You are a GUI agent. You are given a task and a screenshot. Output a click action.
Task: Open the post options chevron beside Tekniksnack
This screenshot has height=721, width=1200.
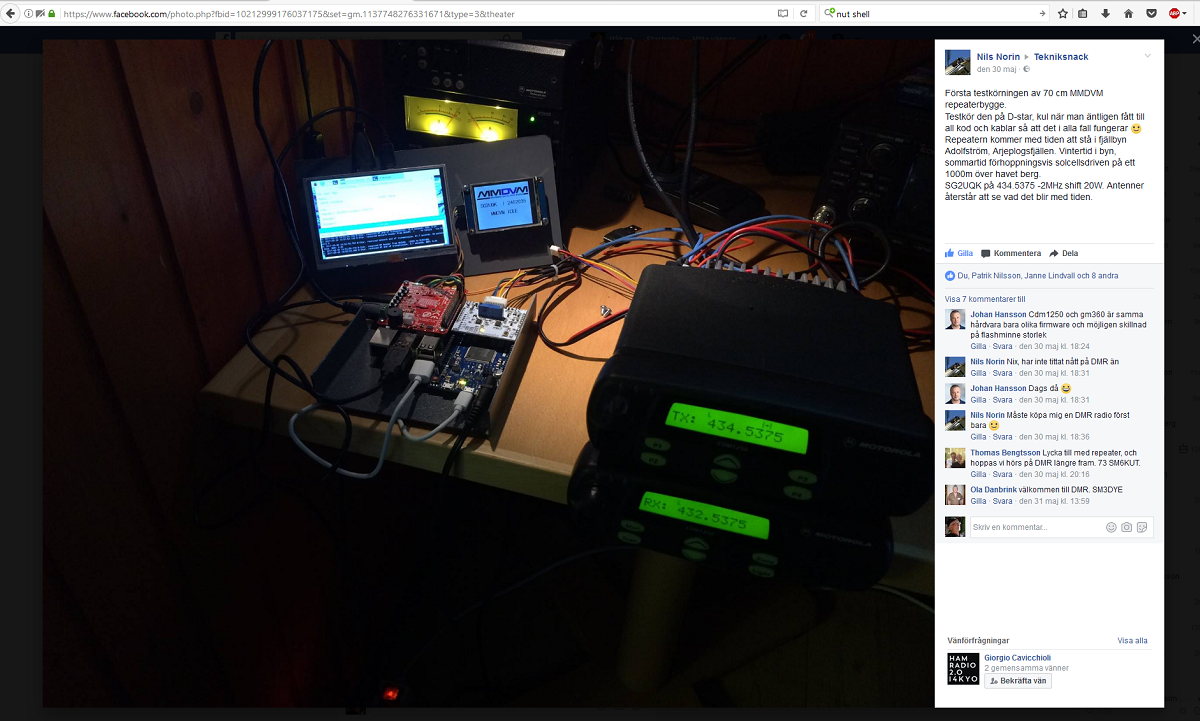coord(1147,56)
